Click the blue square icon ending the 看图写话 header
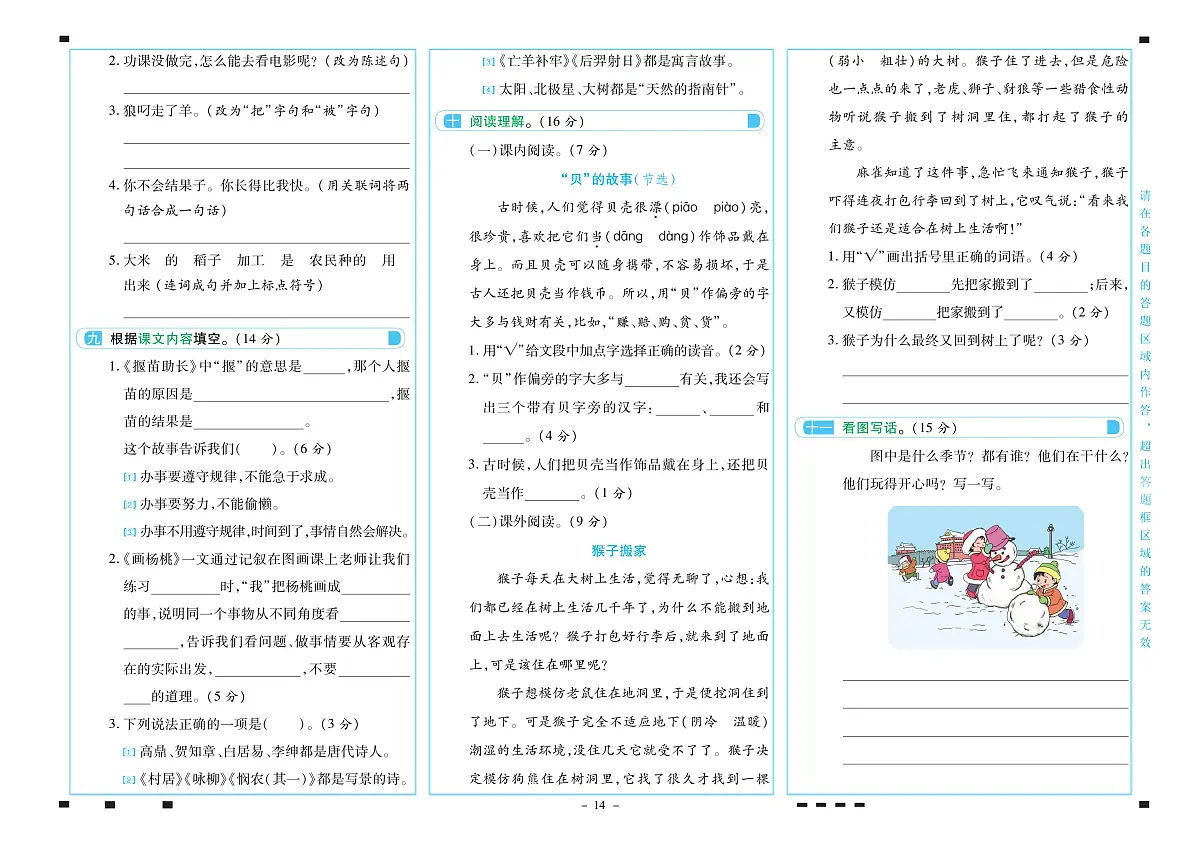This screenshot has width=1200, height=856. [x=1114, y=427]
